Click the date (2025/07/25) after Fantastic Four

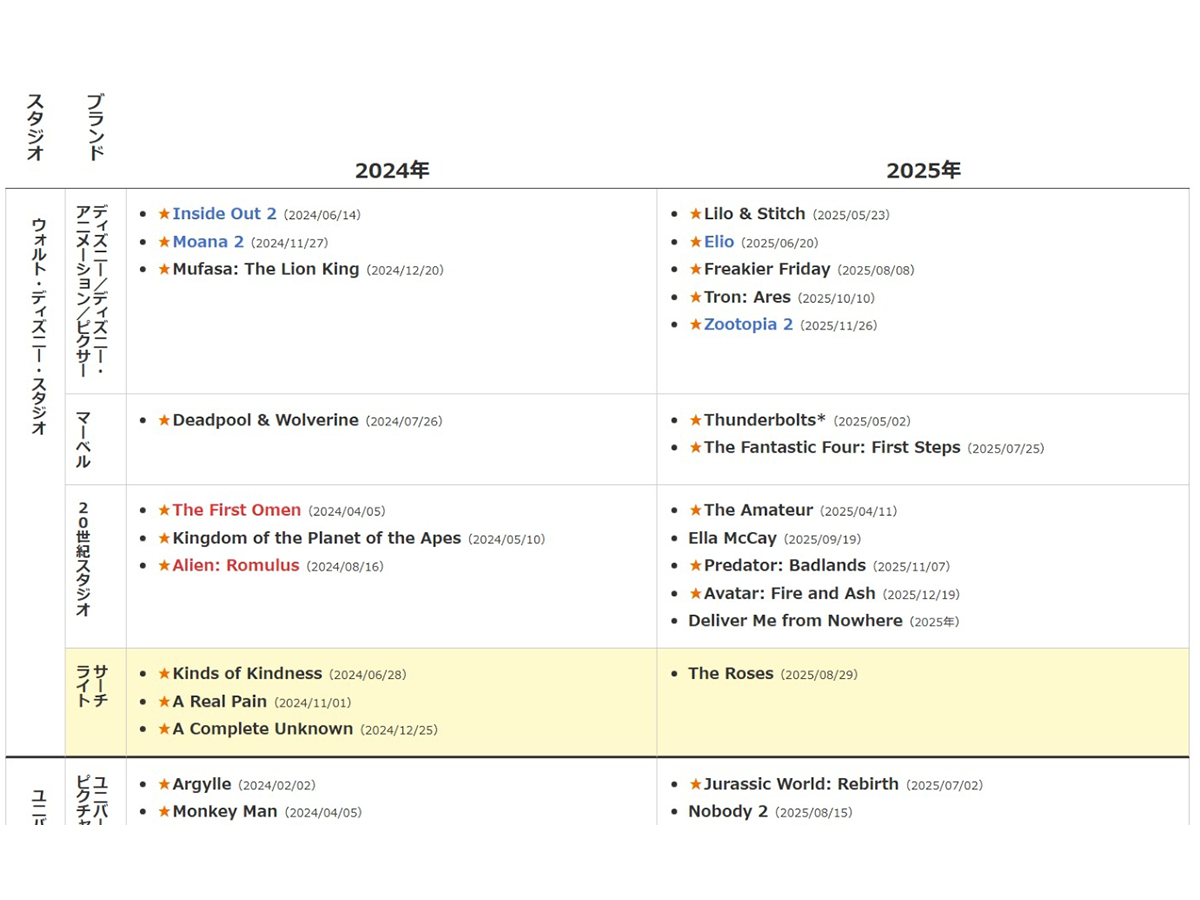[1006, 449]
